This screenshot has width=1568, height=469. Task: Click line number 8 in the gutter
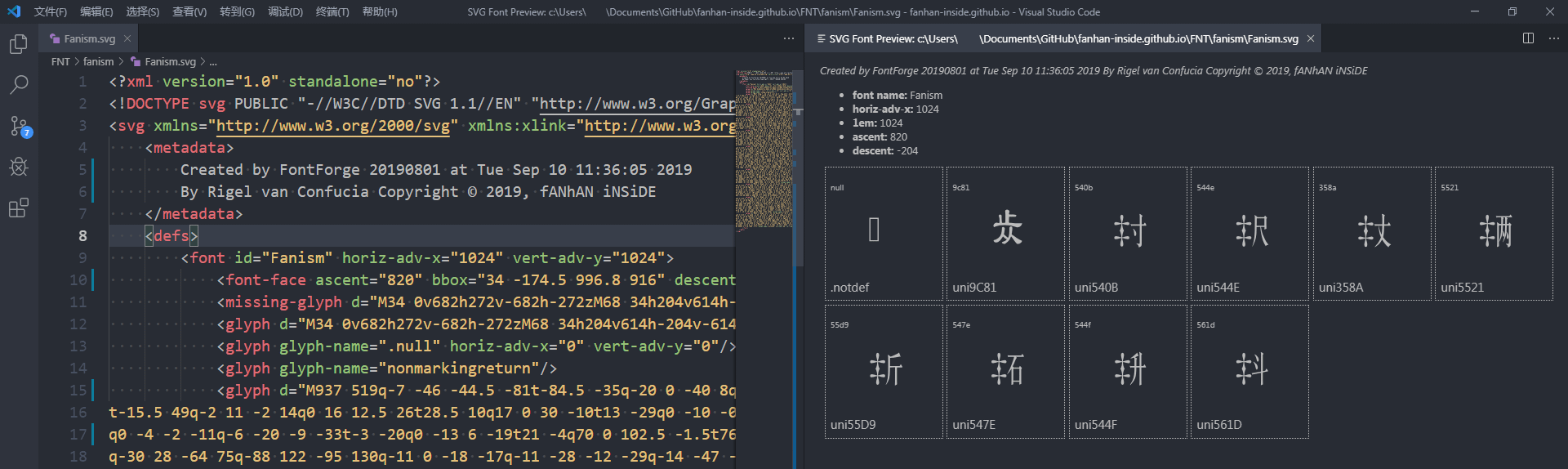[82, 235]
